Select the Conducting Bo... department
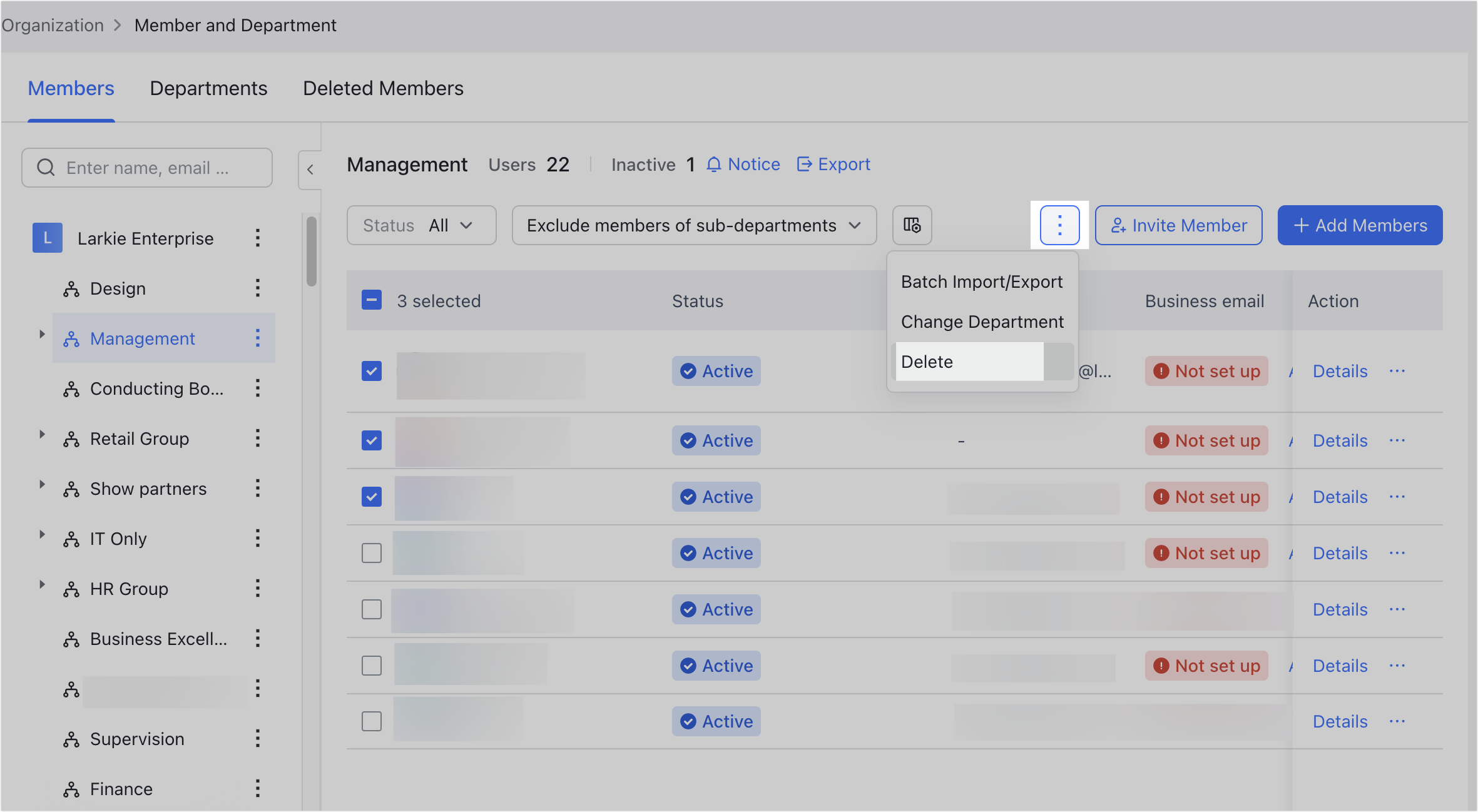The image size is (1478, 812). (x=156, y=388)
